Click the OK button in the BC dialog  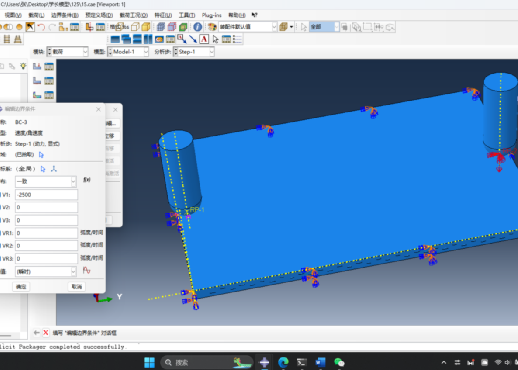[x=21, y=287]
